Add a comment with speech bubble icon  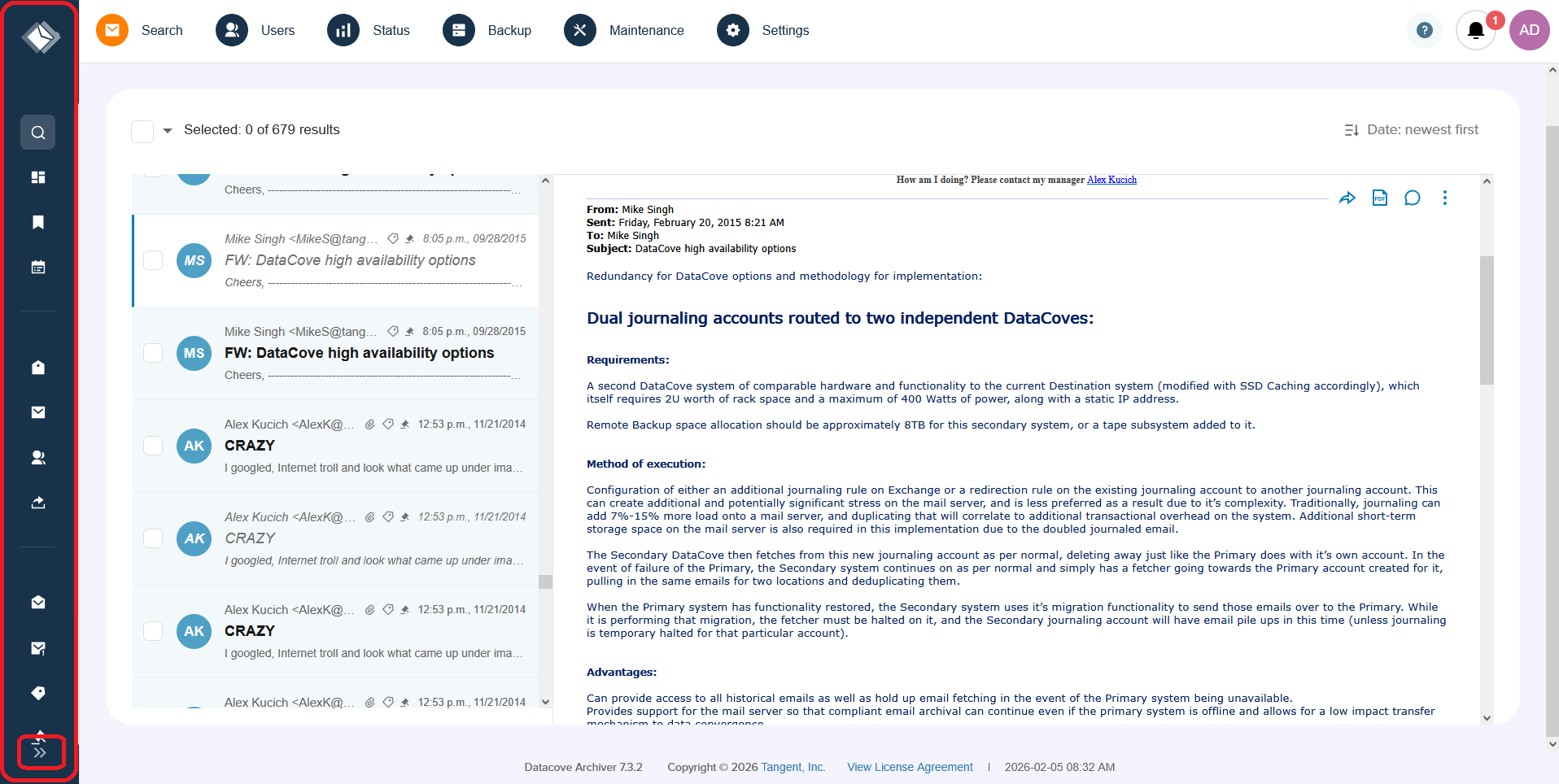pos(1413,198)
